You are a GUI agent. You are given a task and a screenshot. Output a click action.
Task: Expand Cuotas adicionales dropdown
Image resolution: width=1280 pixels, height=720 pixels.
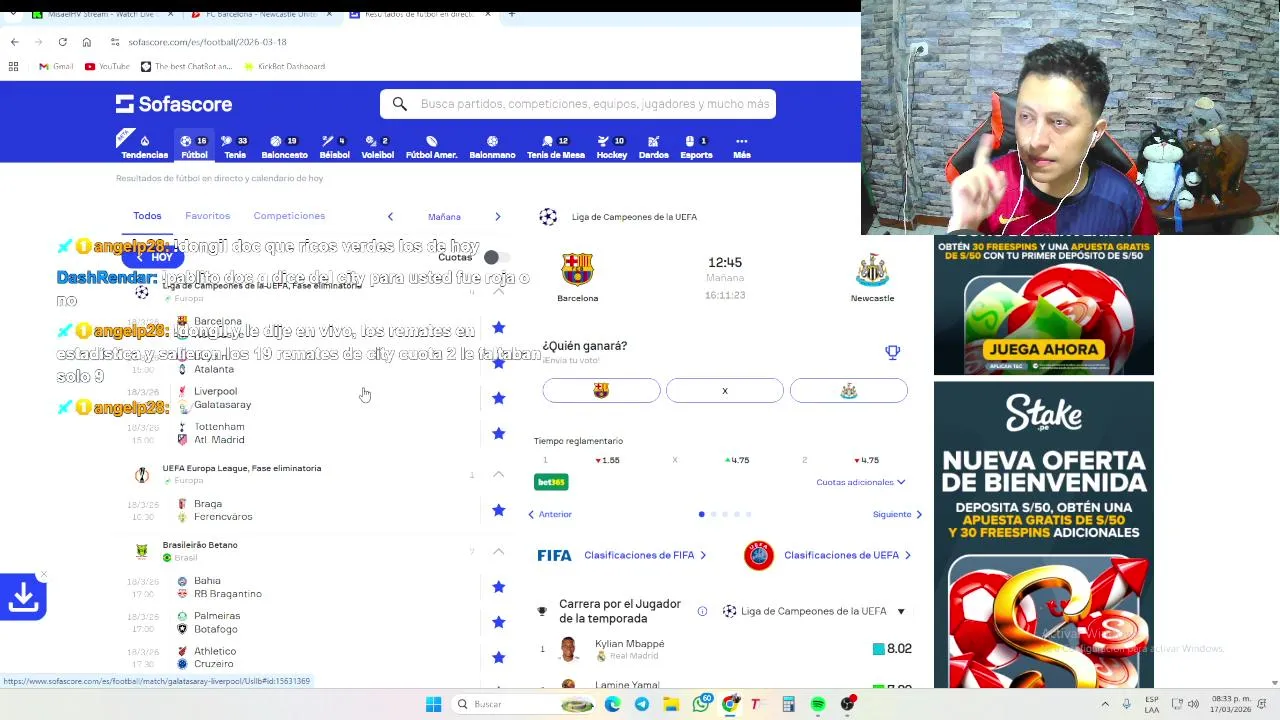click(x=860, y=482)
